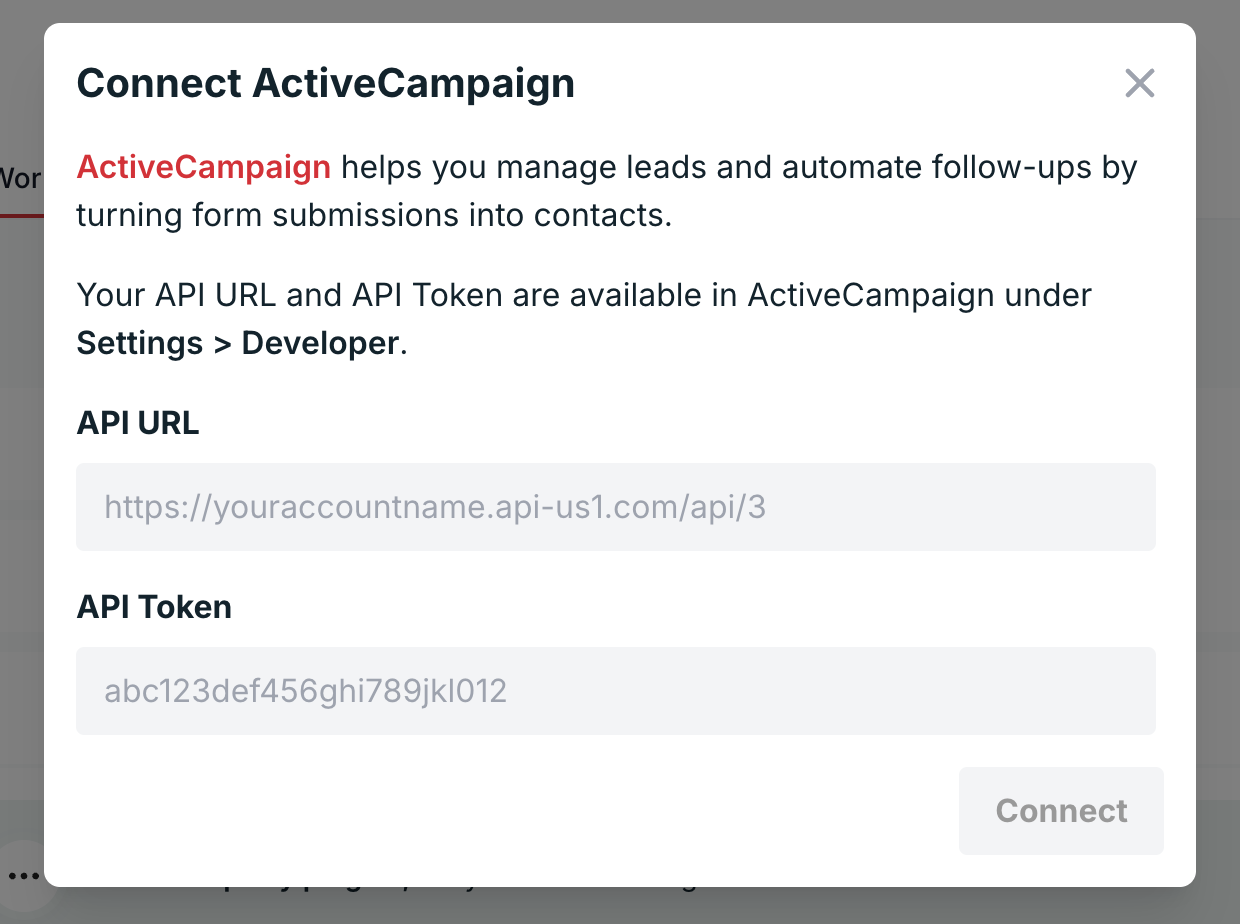The height and width of the screenshot is (924, 1240).
Task: Click the word 'Developer' in the instructions
Action: point(320,343)
